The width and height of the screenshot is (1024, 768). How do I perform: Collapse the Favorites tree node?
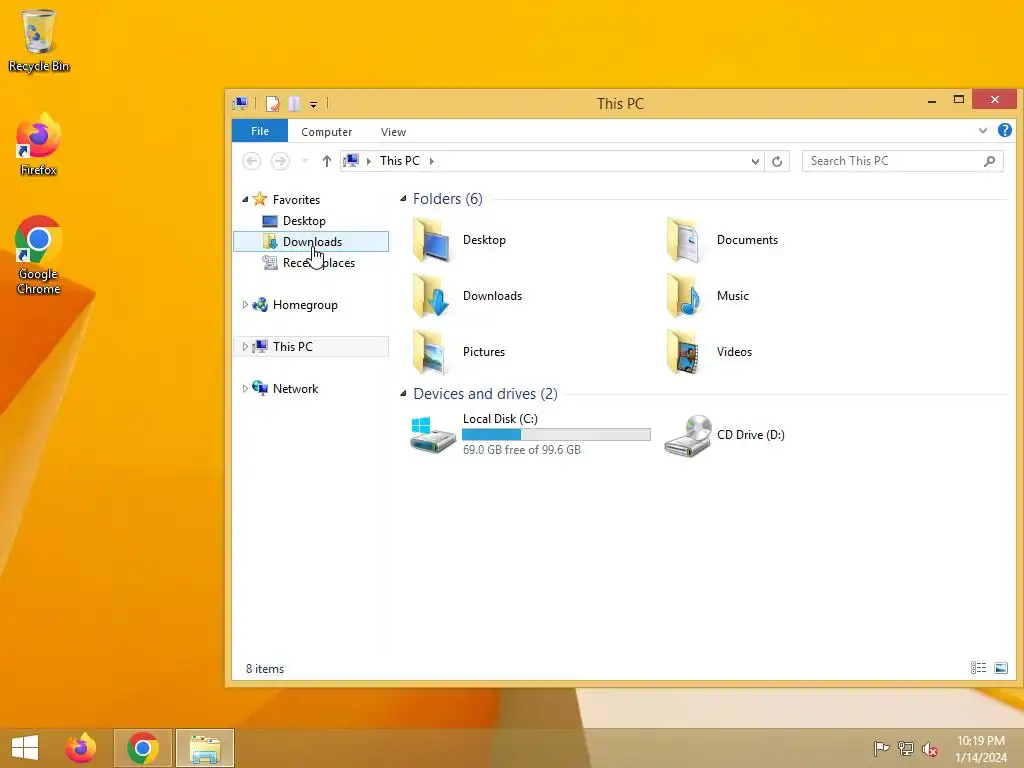[245, 199]
